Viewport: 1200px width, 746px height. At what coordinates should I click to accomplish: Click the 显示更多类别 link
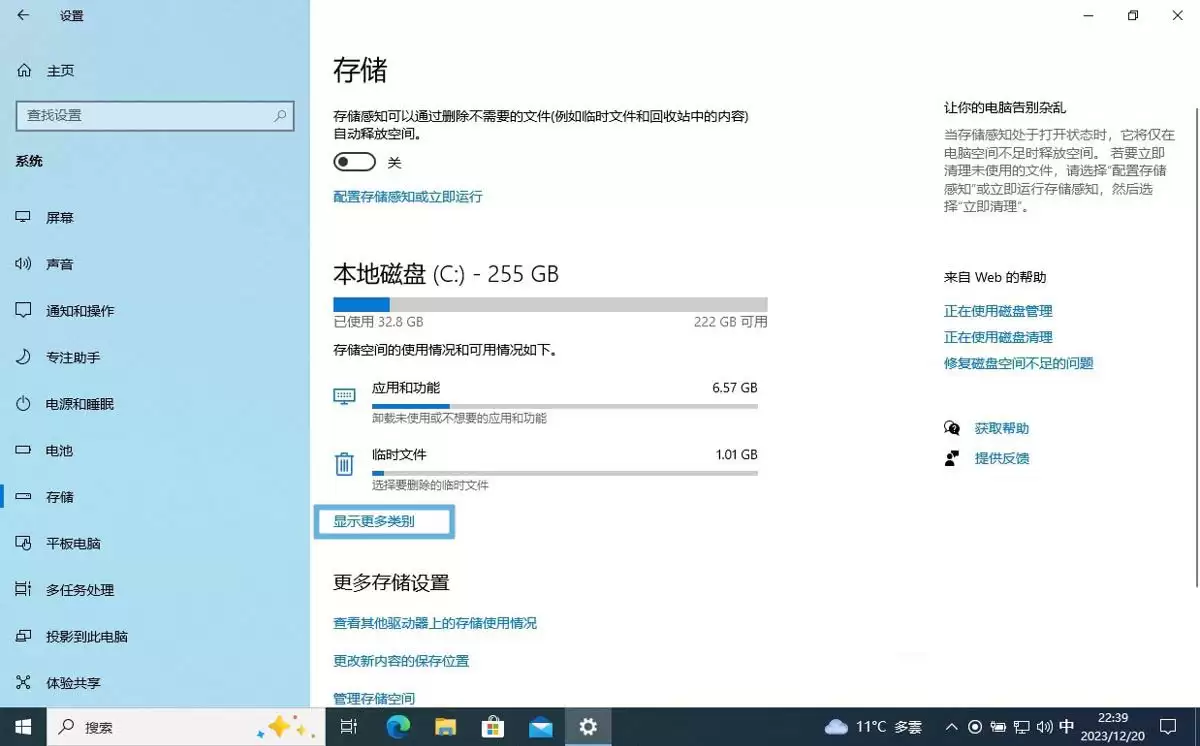(x=374, y=521)
